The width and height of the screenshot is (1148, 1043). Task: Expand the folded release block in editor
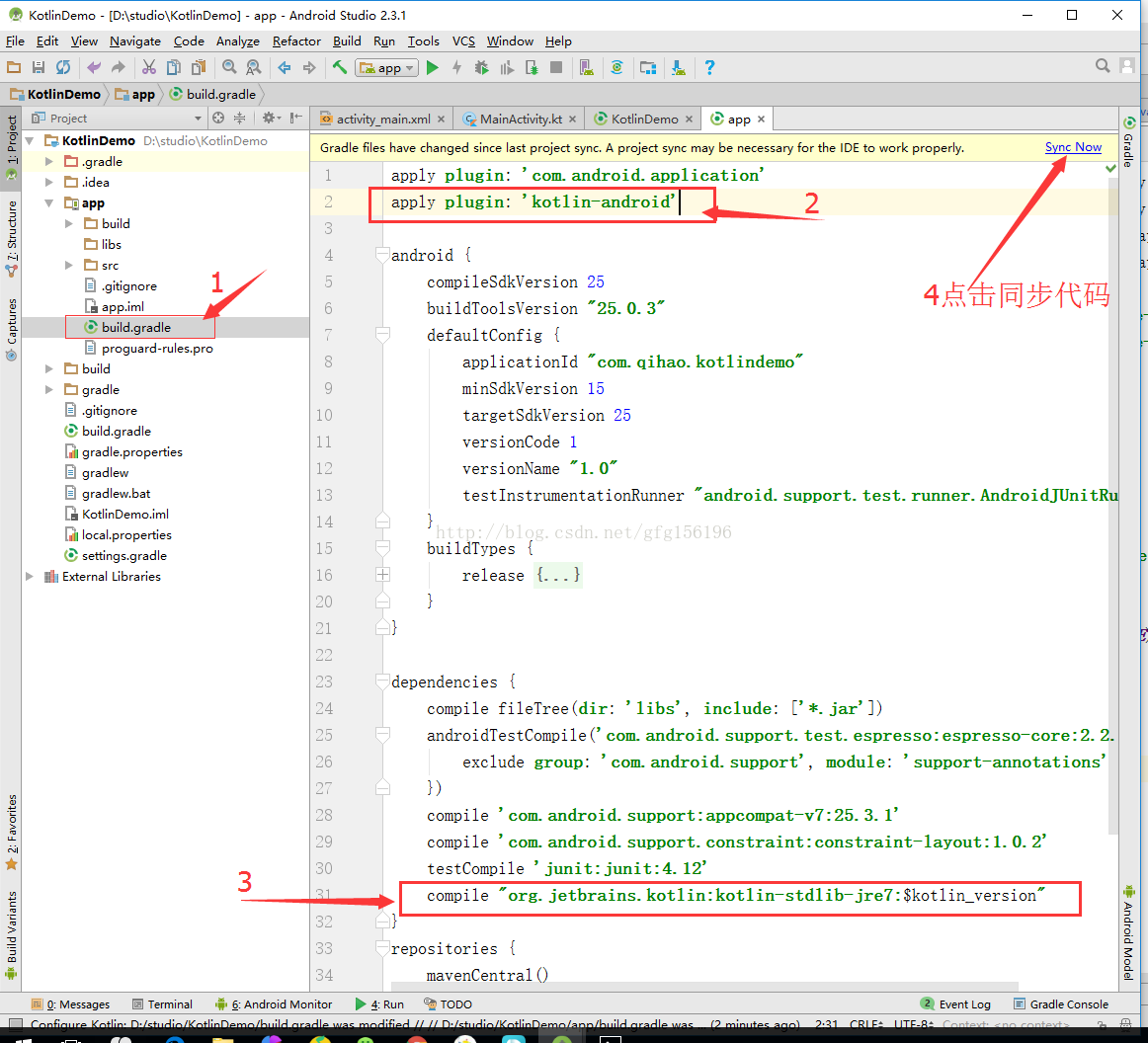pyautogui.click(x=383, y=575)
